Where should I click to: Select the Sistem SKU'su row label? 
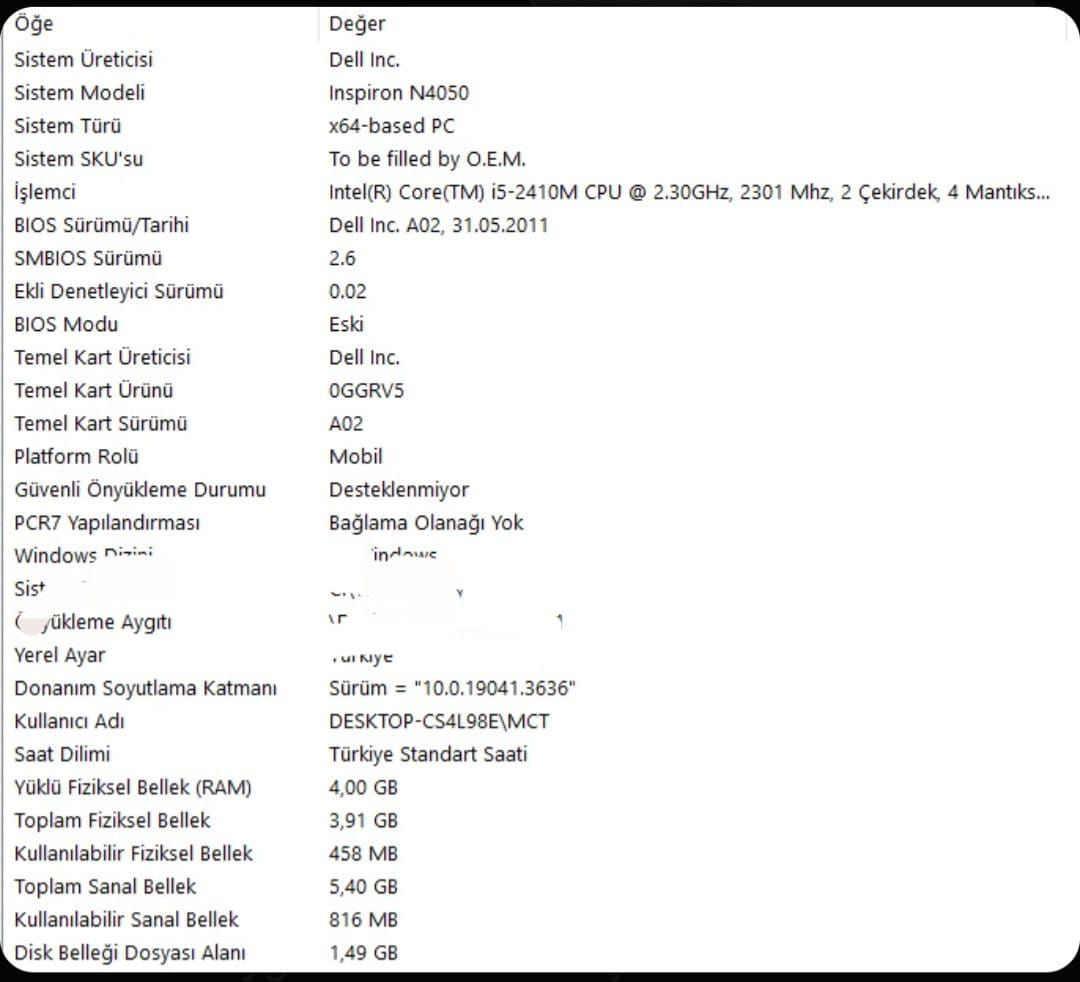click(x=79, y=159)
